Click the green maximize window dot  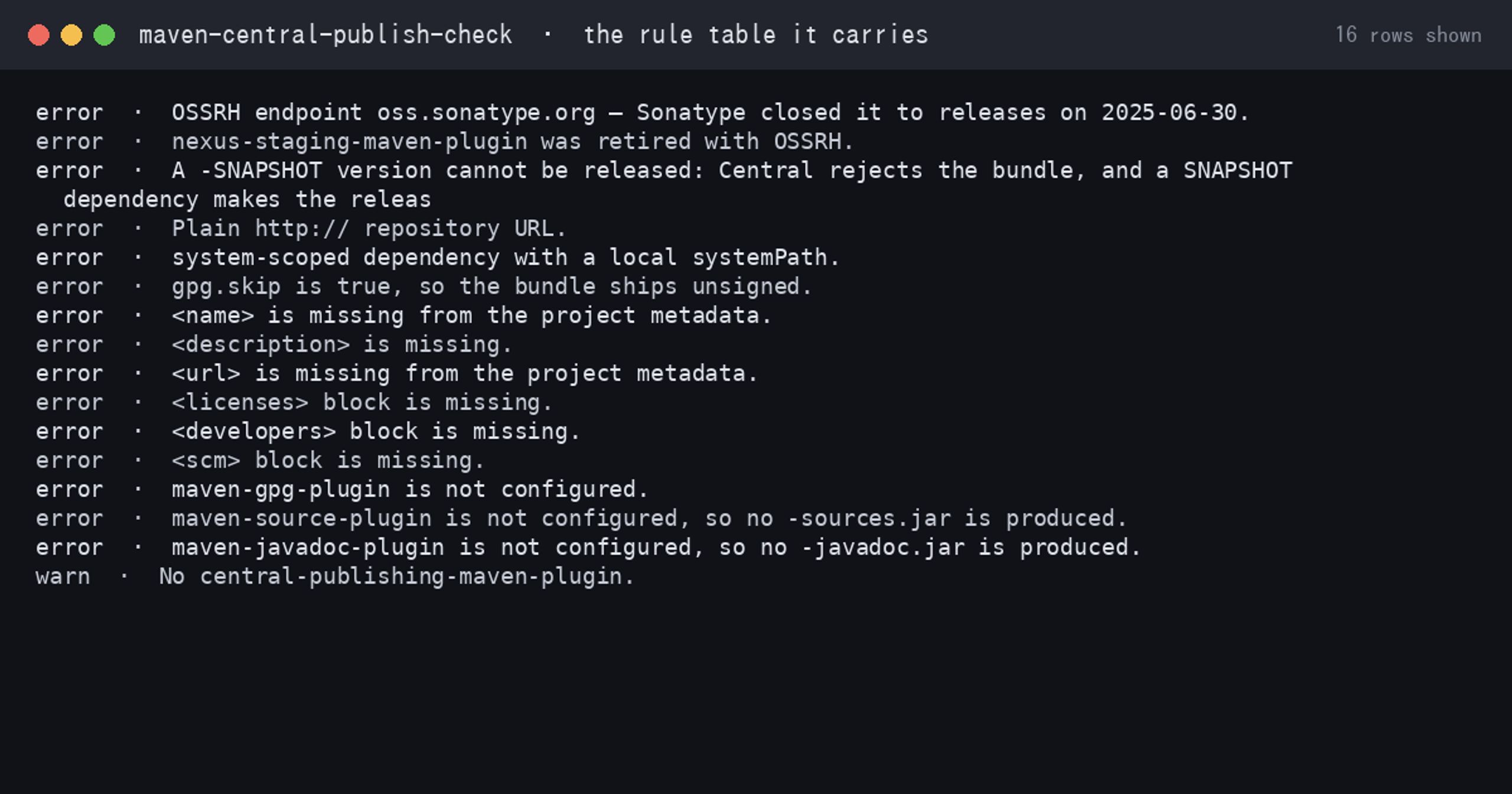pos(105,35)
